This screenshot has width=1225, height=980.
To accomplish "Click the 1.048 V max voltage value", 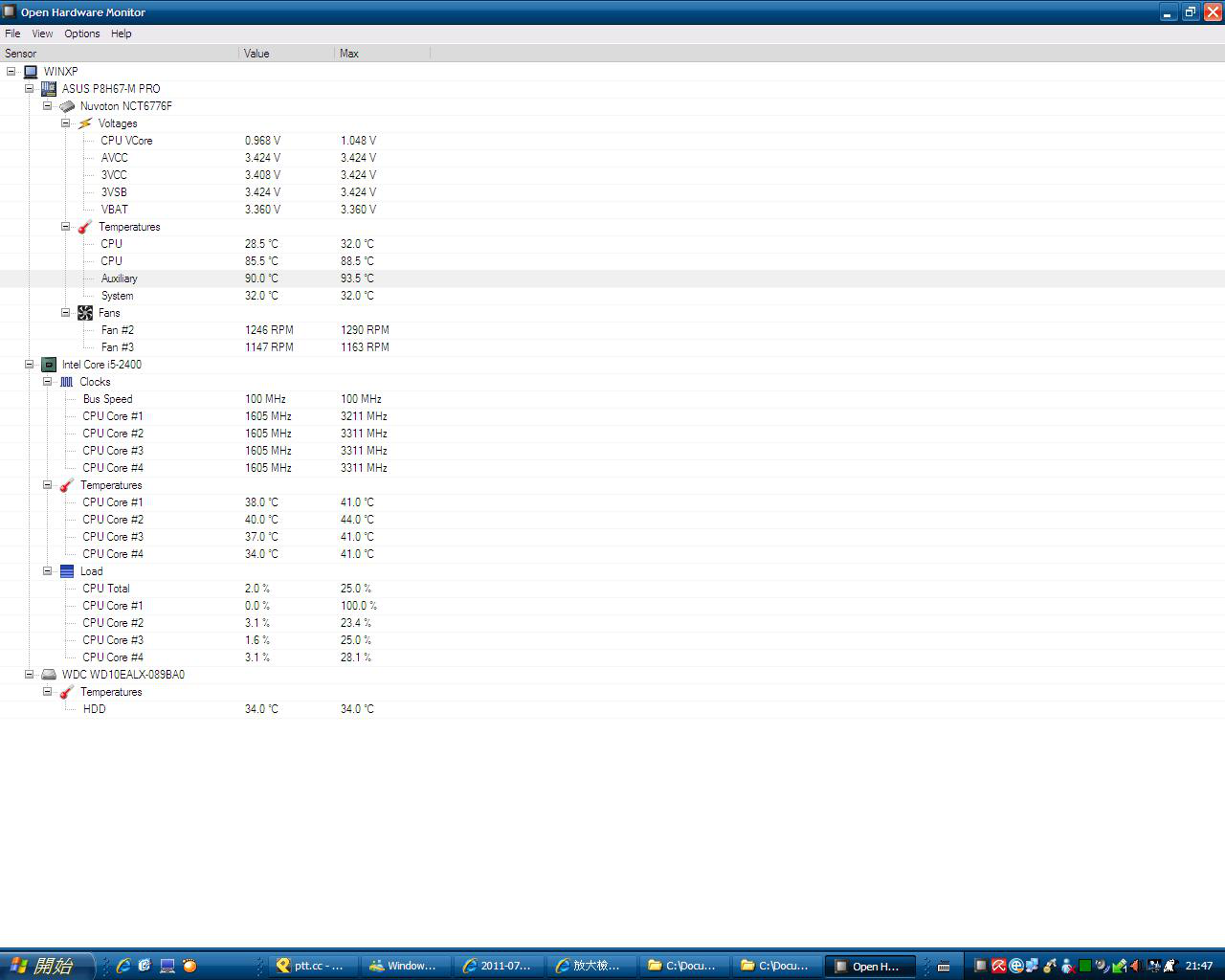I will tap(358, 141).
